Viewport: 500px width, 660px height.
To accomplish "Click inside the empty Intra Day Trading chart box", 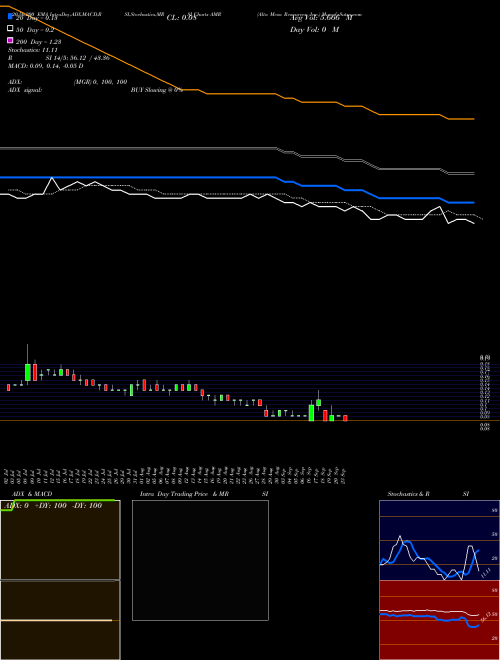I will point(200,560).
